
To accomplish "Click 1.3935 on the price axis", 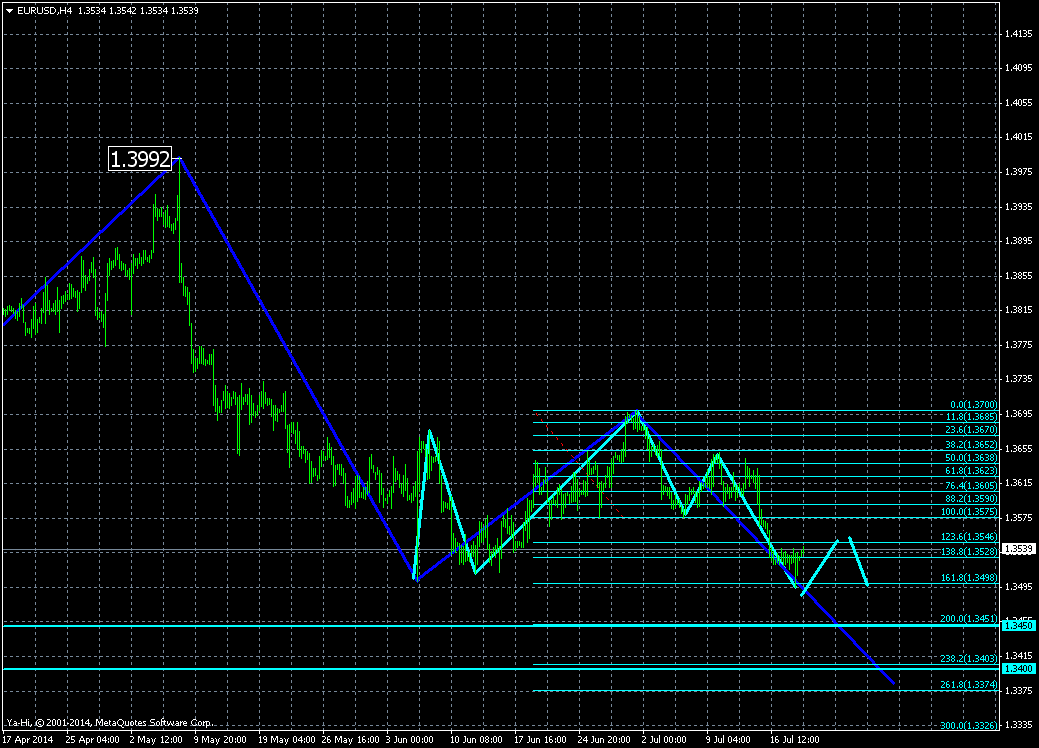I will point(1019,207).
